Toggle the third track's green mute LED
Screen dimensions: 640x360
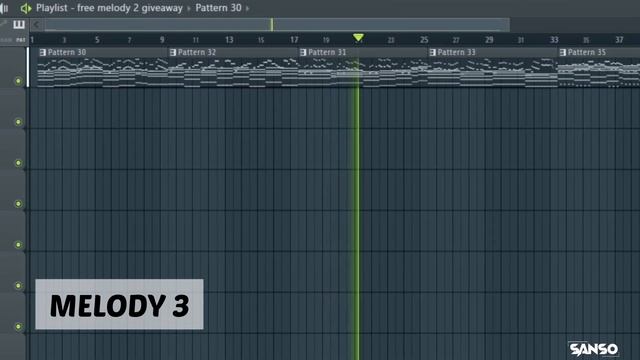pyautogui.click(x=18, y=163)
